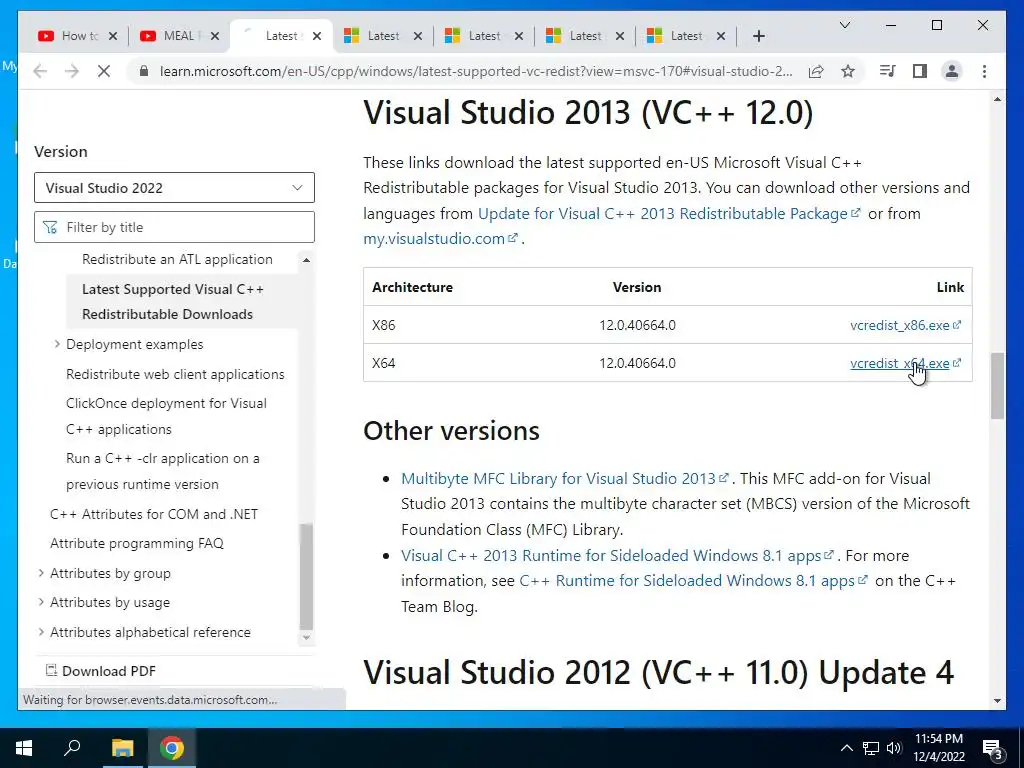Click Download PDF icon link
The height and width of the screenshot is (768, 1024).
tap(101, 671)
